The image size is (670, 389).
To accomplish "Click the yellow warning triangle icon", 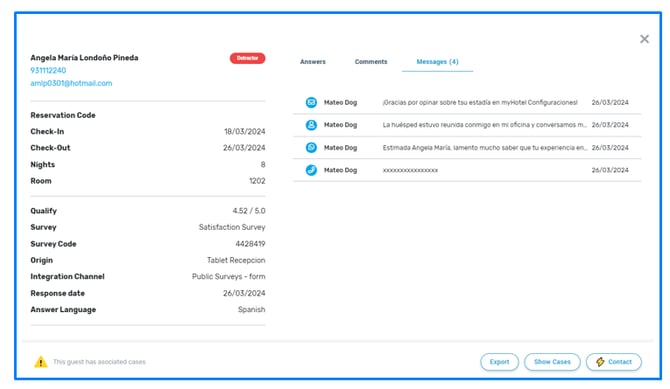I will [41, 362].
